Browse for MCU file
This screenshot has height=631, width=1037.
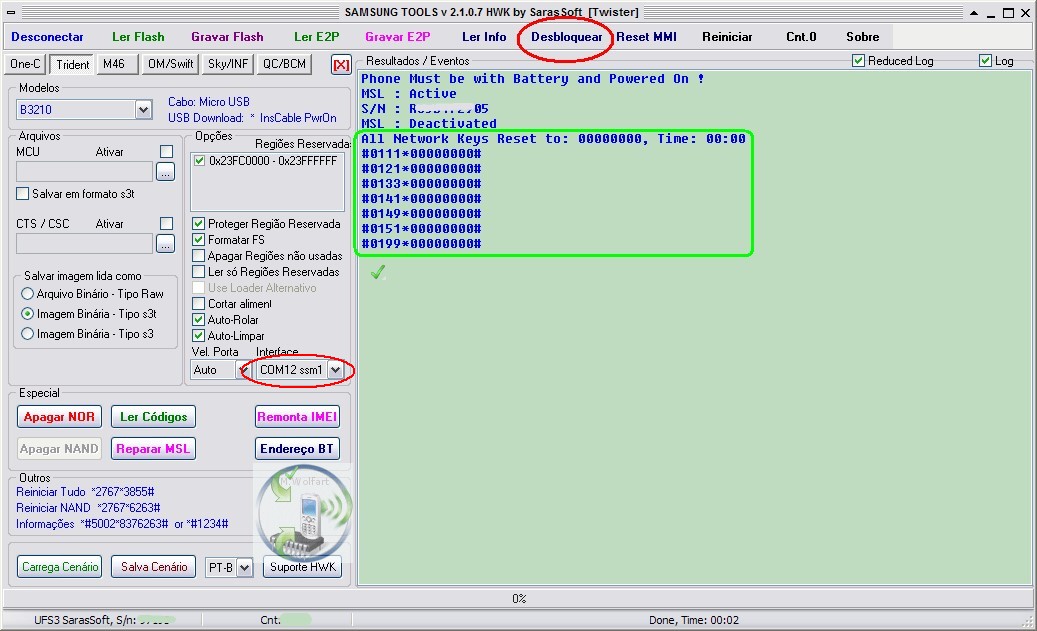coord(165,172)
